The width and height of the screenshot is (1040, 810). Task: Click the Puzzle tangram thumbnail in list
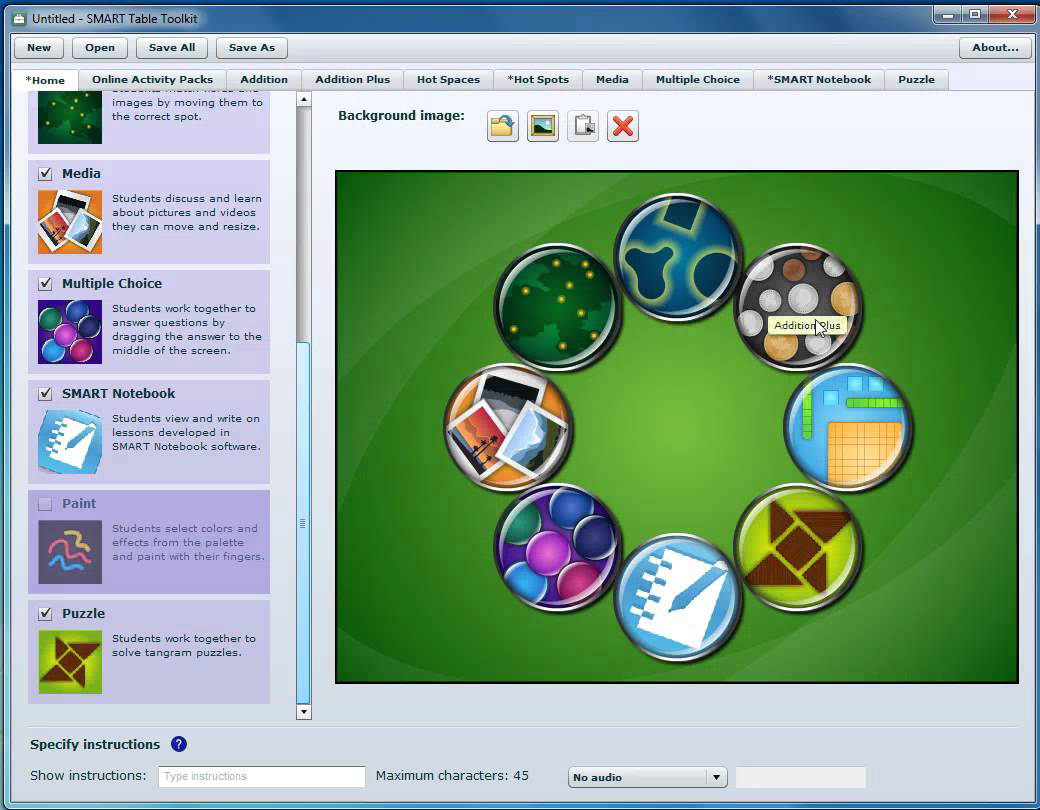click(x=70, y=662)
